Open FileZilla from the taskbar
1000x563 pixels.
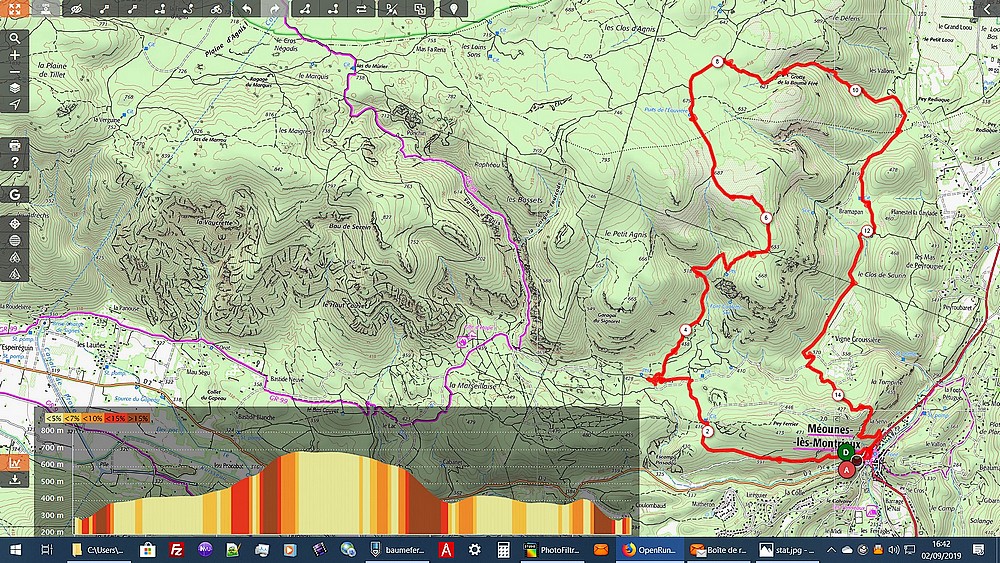[177, 550]
